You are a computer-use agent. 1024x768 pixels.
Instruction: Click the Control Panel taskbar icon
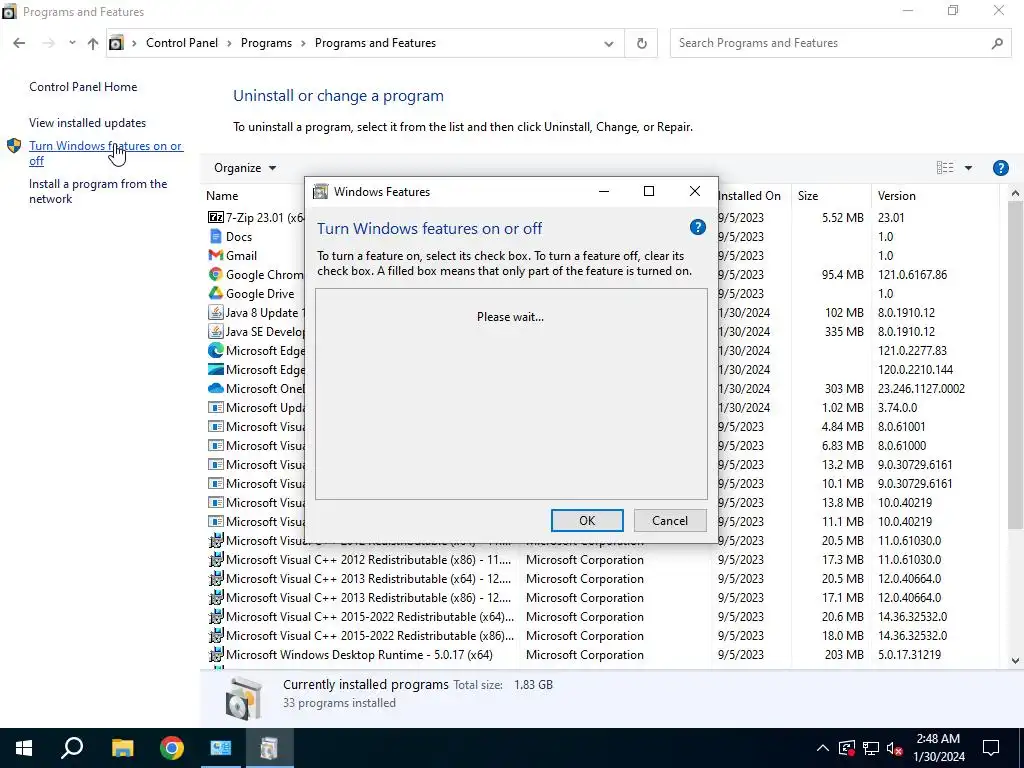tap(221, 748)
